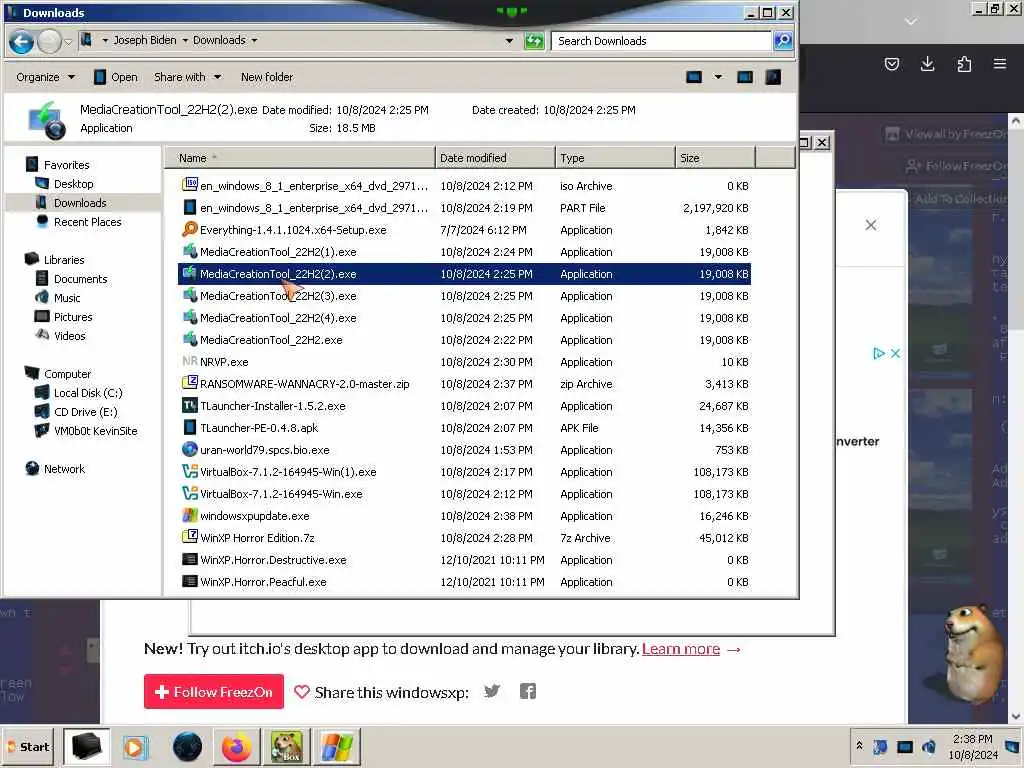Select the RANSOMWARE-WANNACRY-2.0-master.zip icon

pos(189,383)
